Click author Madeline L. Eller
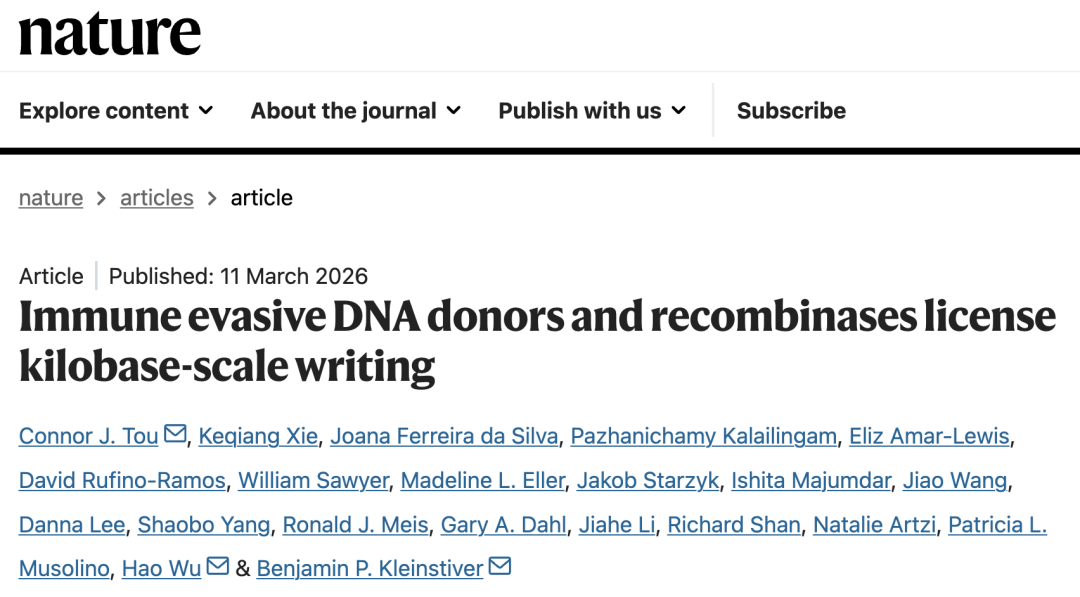This screenshot has width=1080, height=597. 483,480
